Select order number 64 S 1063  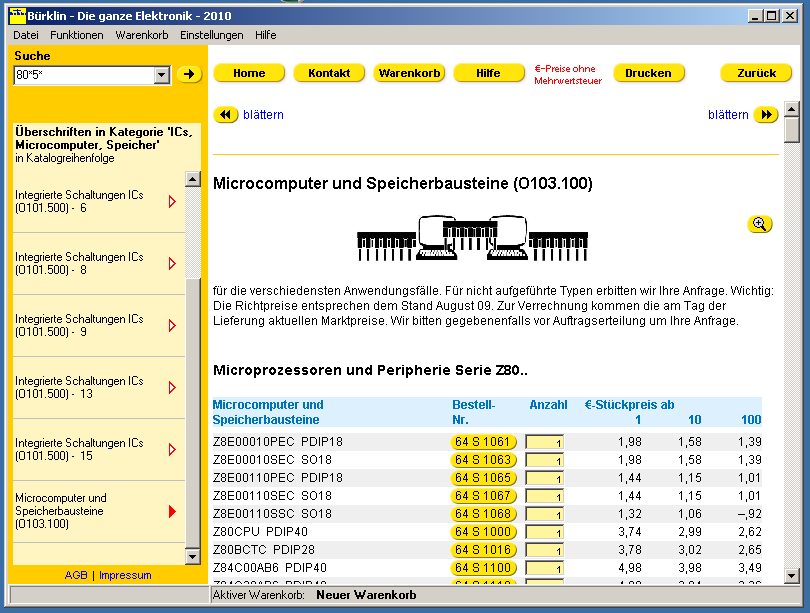tap(483, 460)
